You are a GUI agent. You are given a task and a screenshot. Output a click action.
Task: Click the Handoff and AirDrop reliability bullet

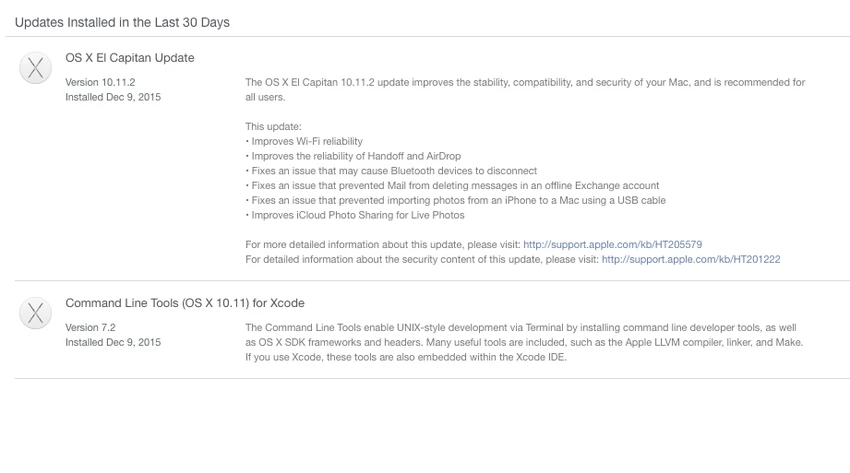click(353, 156)
